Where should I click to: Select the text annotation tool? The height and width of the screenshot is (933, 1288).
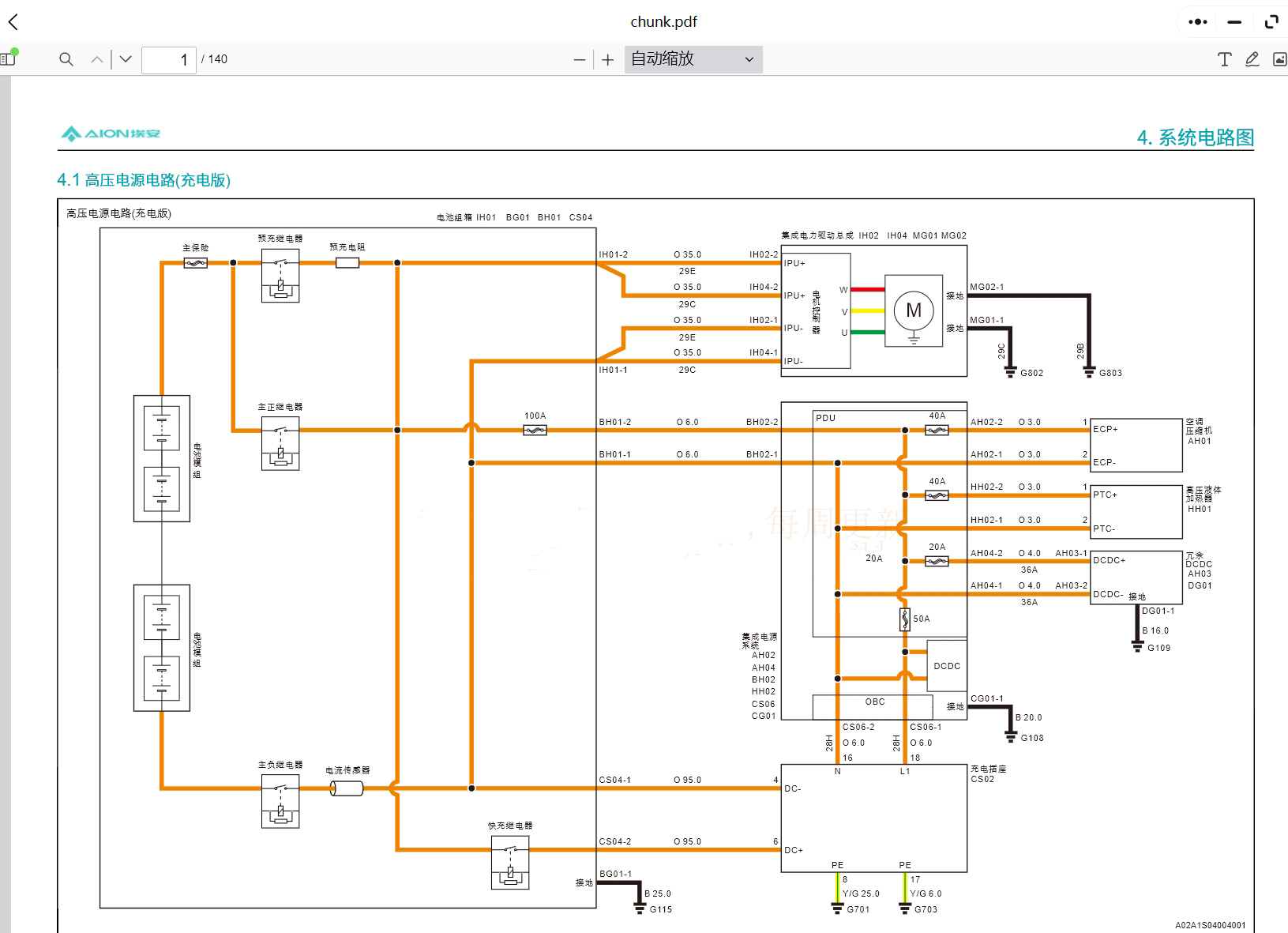click(x=1224, y=59)
